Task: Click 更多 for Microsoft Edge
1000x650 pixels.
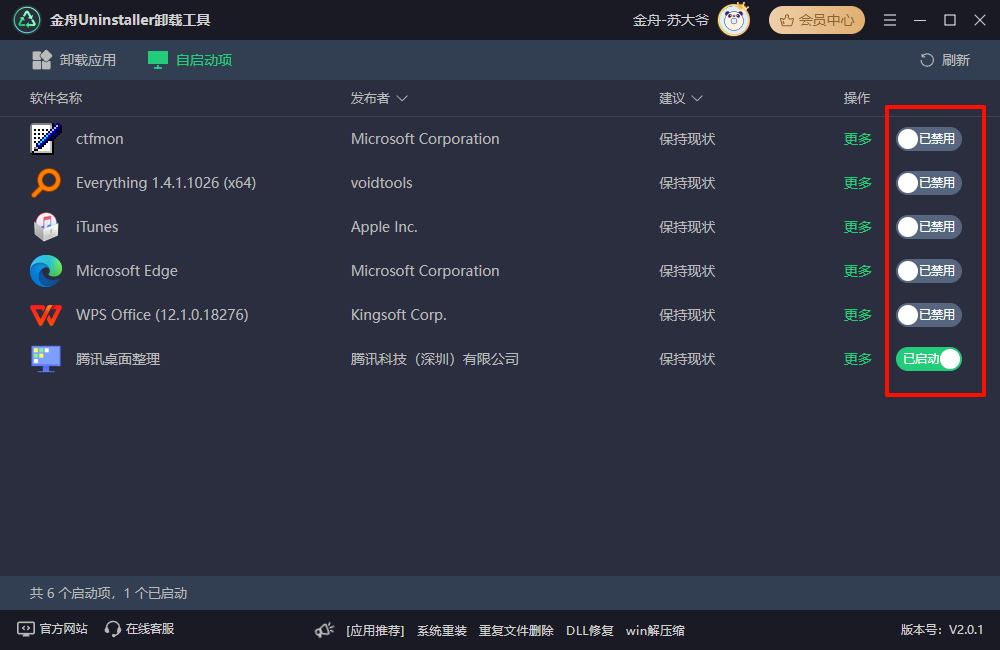Action: (x=857, y=270)
